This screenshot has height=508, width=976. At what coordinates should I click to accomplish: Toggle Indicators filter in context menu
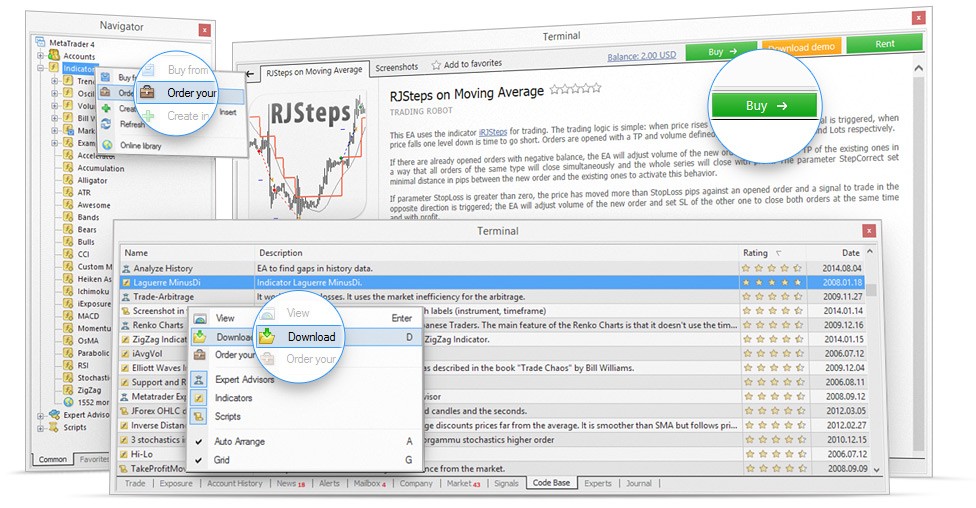coord(200,398)
